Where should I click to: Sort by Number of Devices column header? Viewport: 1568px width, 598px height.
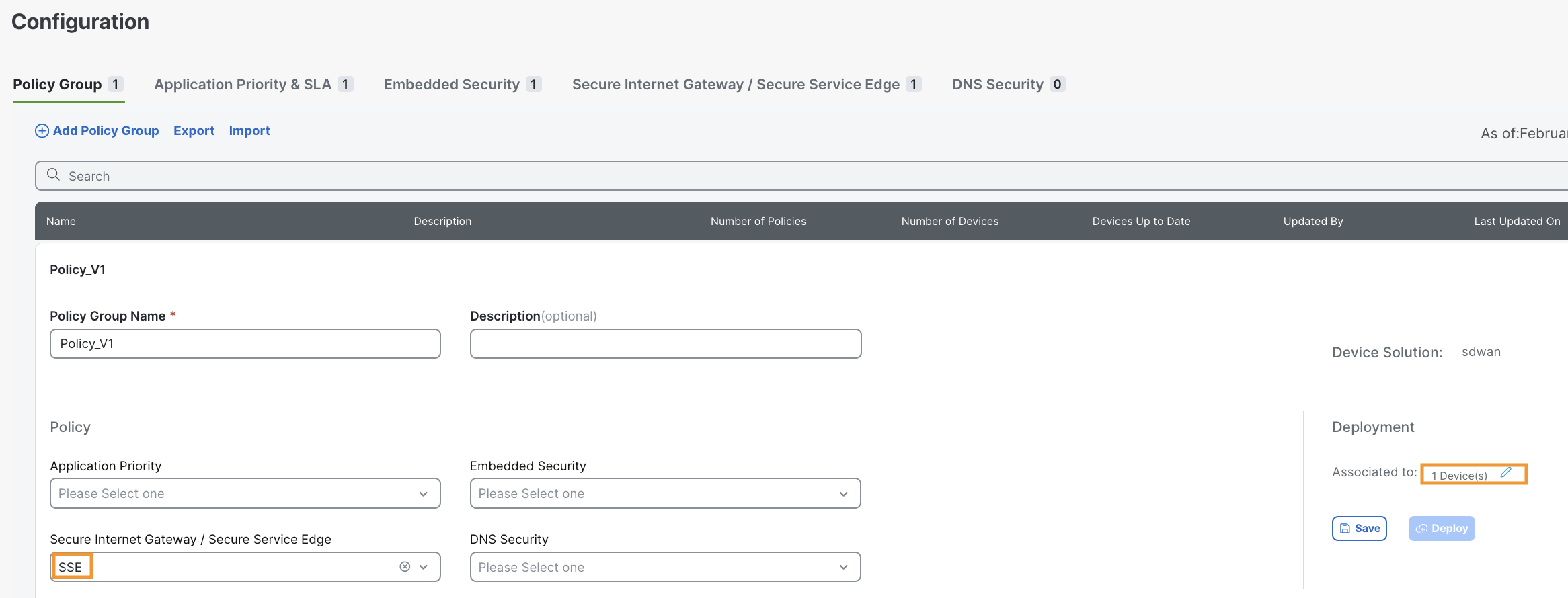pos(949,222)
